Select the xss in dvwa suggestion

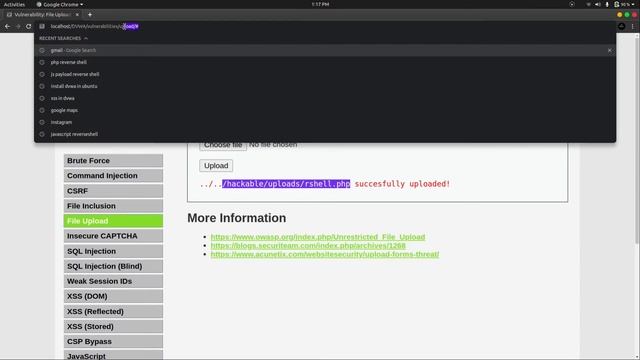point(325,98)
